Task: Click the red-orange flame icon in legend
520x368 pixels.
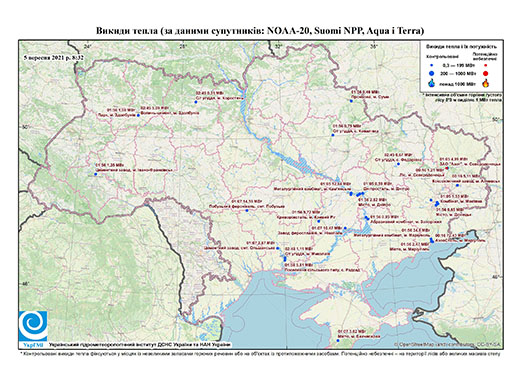Action: click(486, 83)
